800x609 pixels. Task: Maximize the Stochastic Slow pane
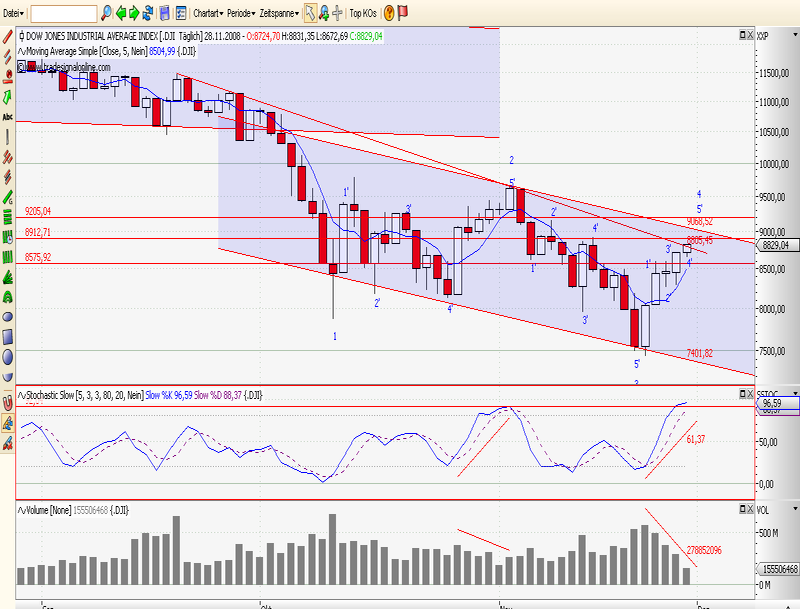coord(742,394)
